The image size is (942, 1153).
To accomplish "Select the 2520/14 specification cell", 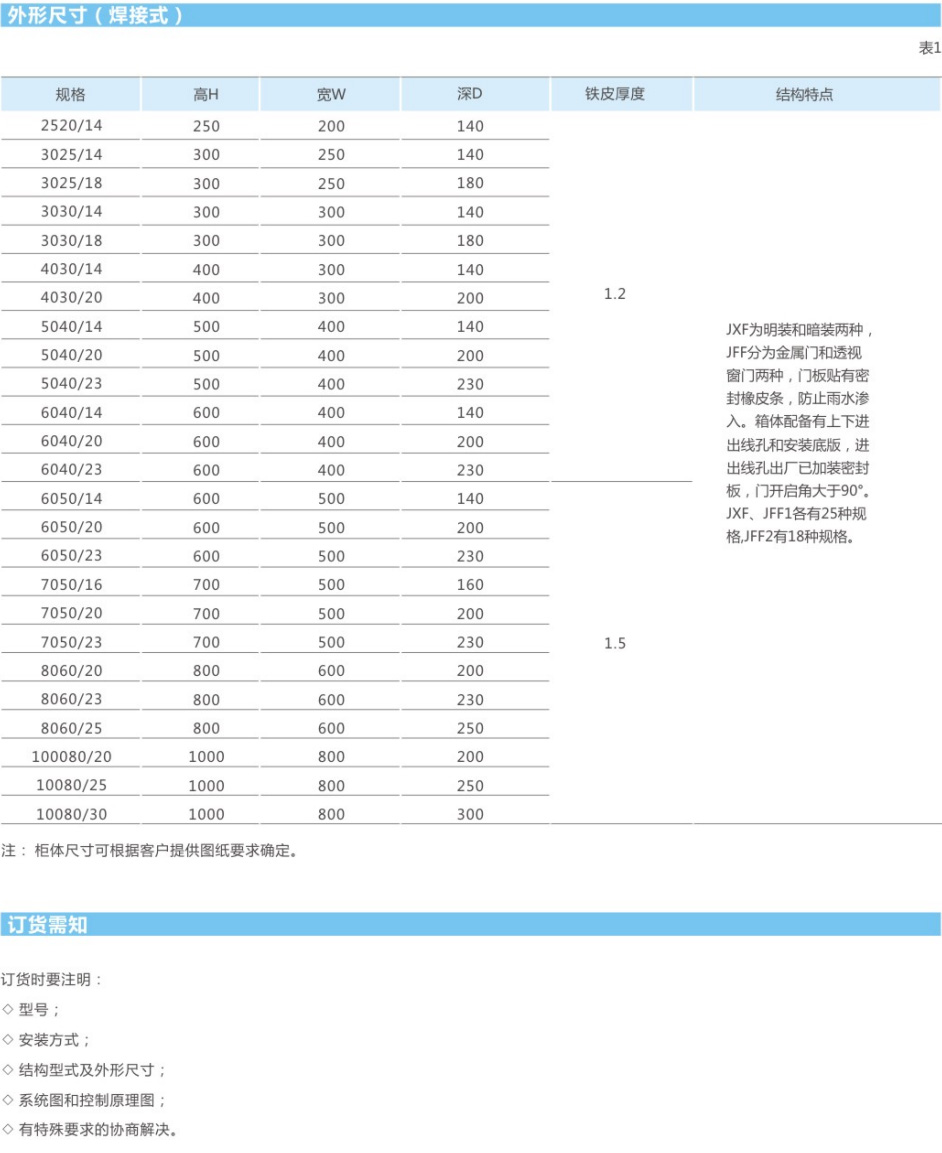I will (x=71, y=126).
